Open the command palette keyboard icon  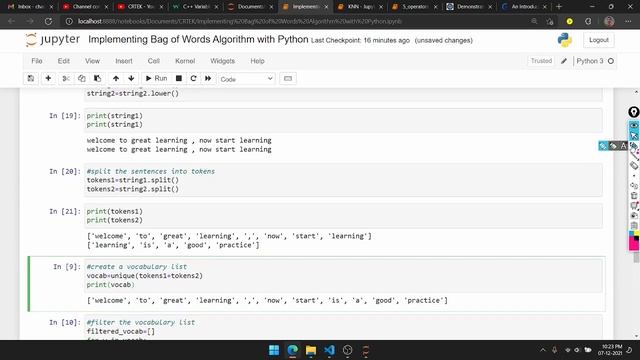[x=288, y=78]
